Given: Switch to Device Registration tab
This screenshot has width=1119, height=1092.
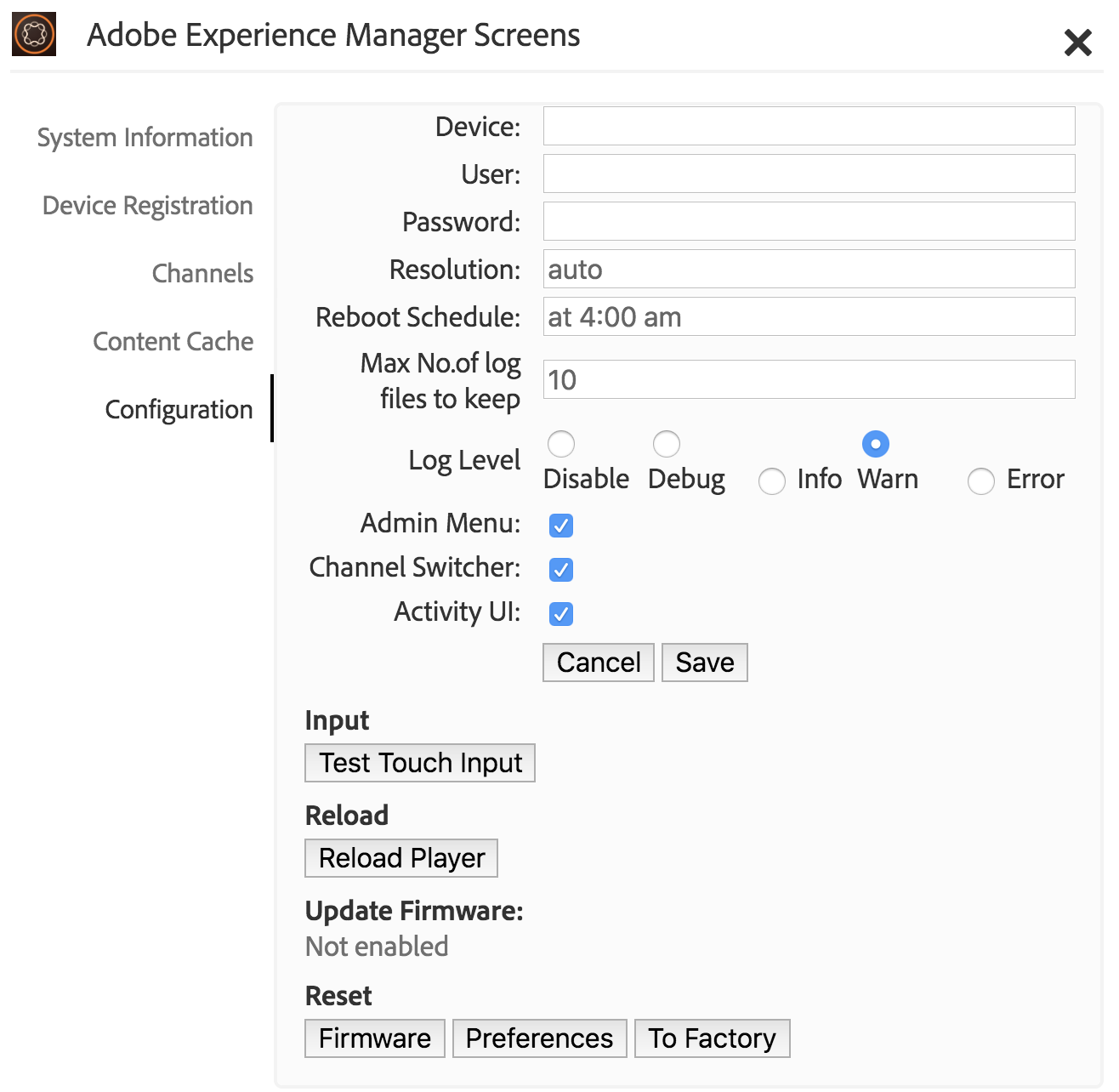Looking at the screenshot, I should point(147,206).
